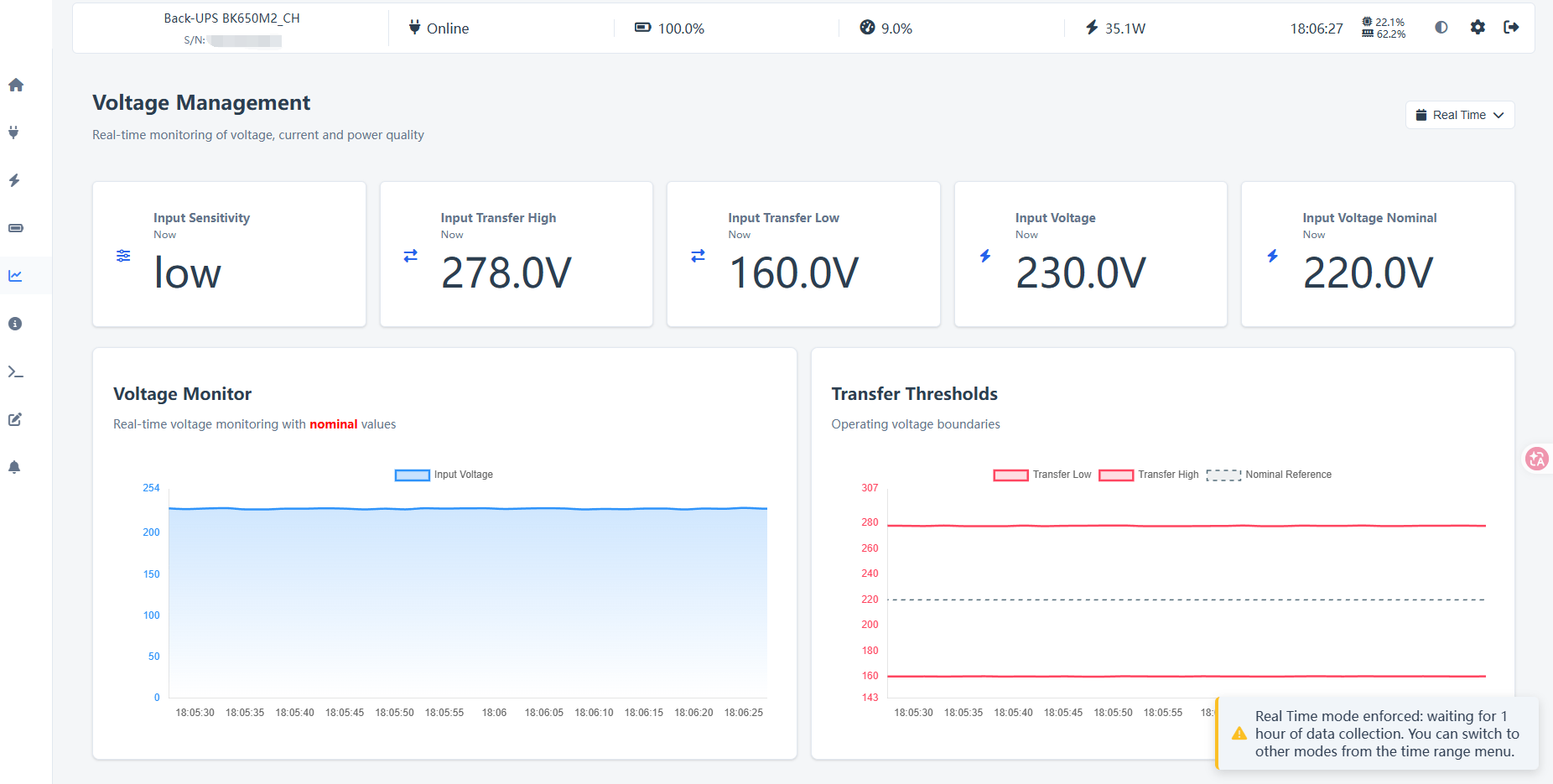Select the voltage chart sidebar icon
This screenshot has height=784, width=1553.
pos(15,276)
